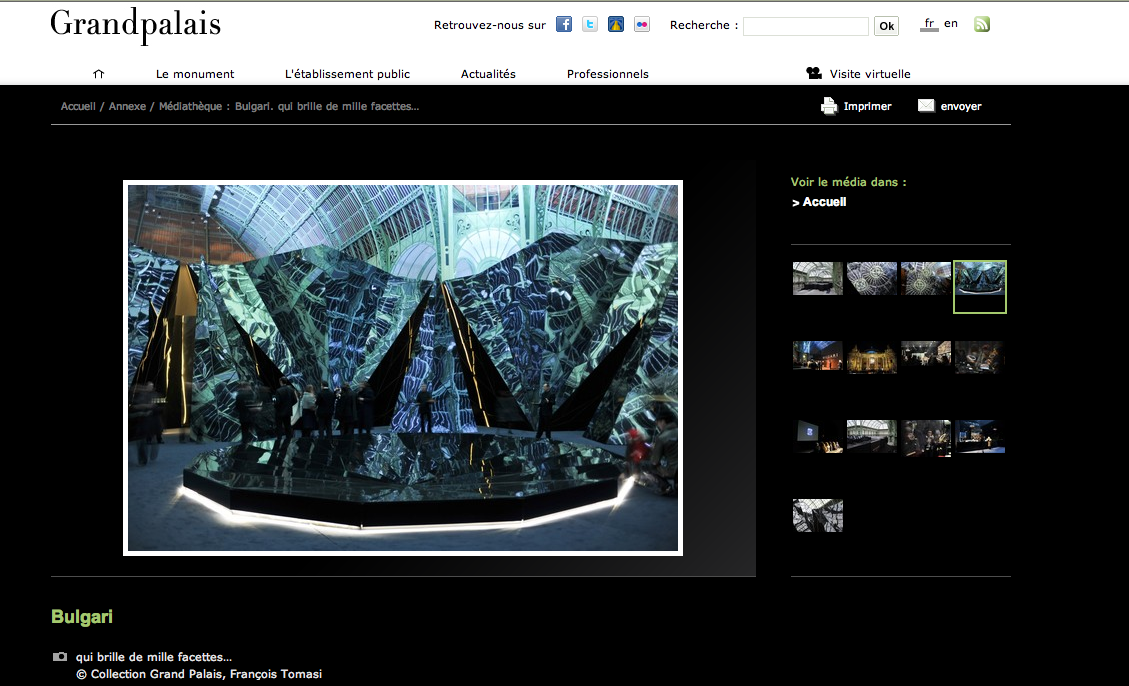
Task: Open the blue-lit thumbnail with the Bulgari sign
Action: 818,357
